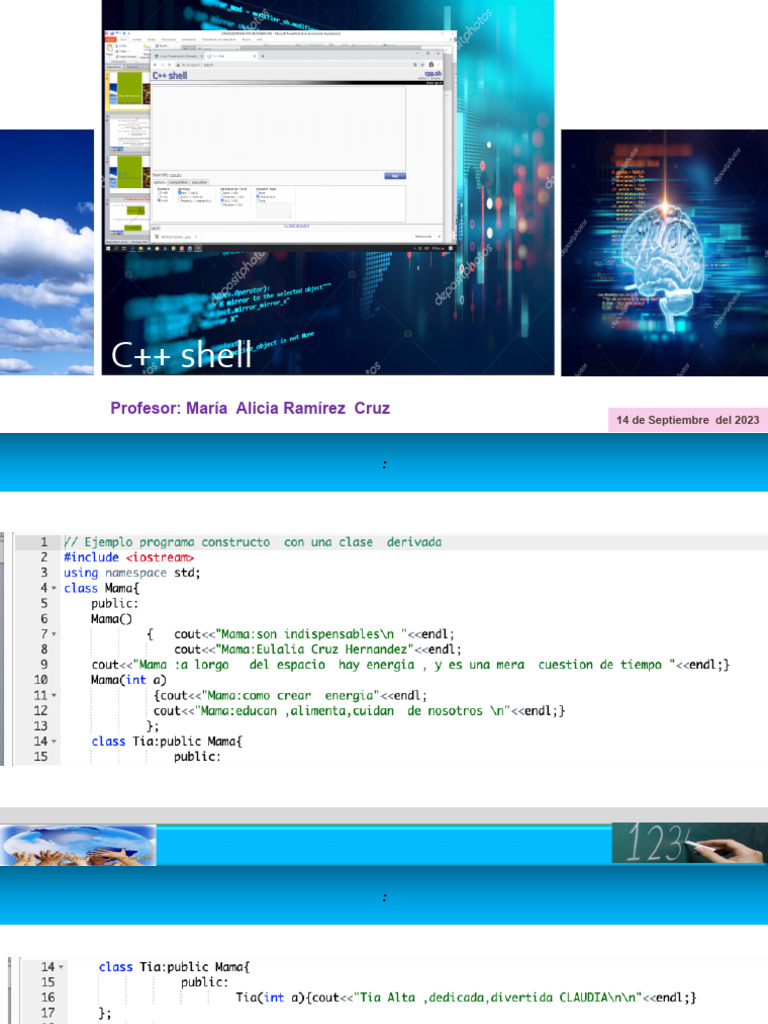This screenshot has width=768, height=1024.
Task: Click the C++ shell logo in webpage
Action: (x=170, y=76)
